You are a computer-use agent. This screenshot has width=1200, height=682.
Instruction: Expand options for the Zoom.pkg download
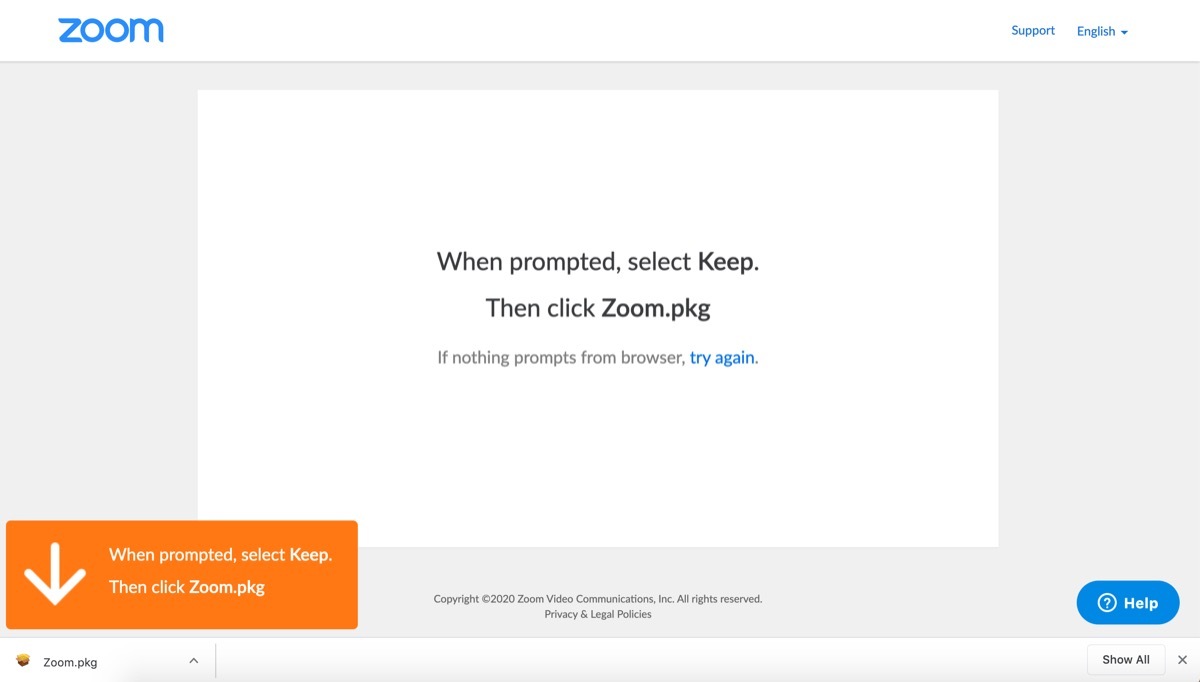click(x=193, y=661)
